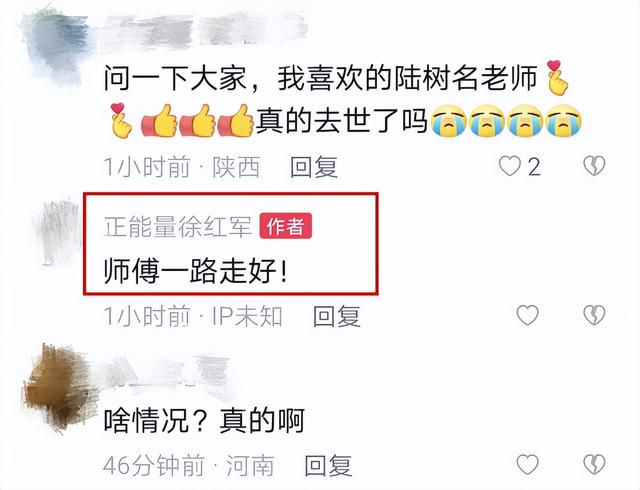640x490 pixels.
Task: Dislike the 陆树名老师 comment with broken heart
Action: [x=594, y=166]
